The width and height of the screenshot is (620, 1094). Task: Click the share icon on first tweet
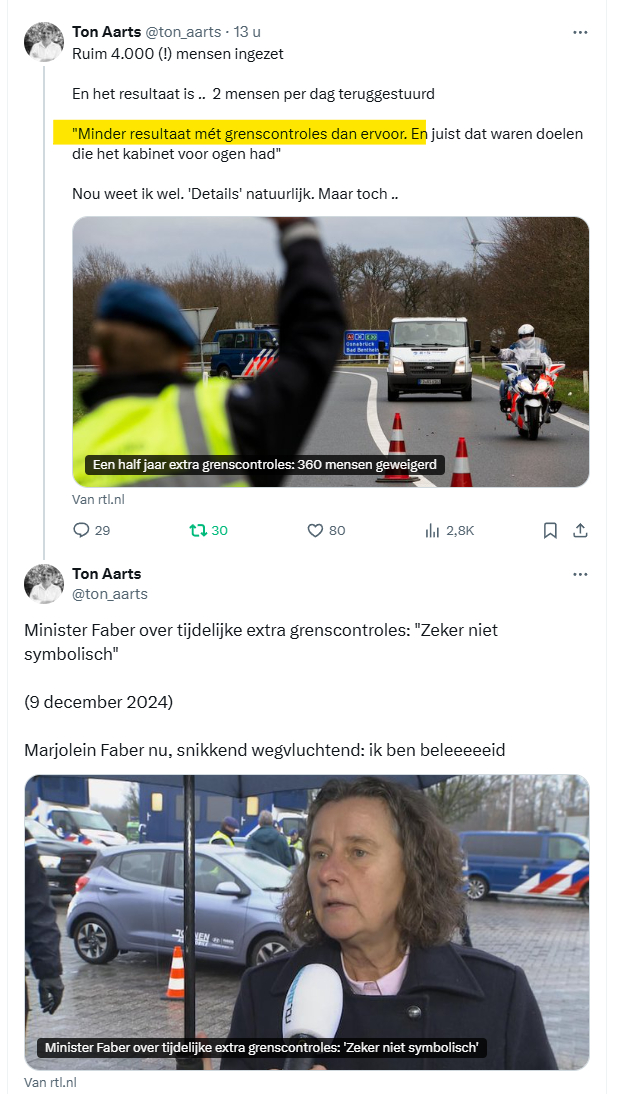coord(580,530)
